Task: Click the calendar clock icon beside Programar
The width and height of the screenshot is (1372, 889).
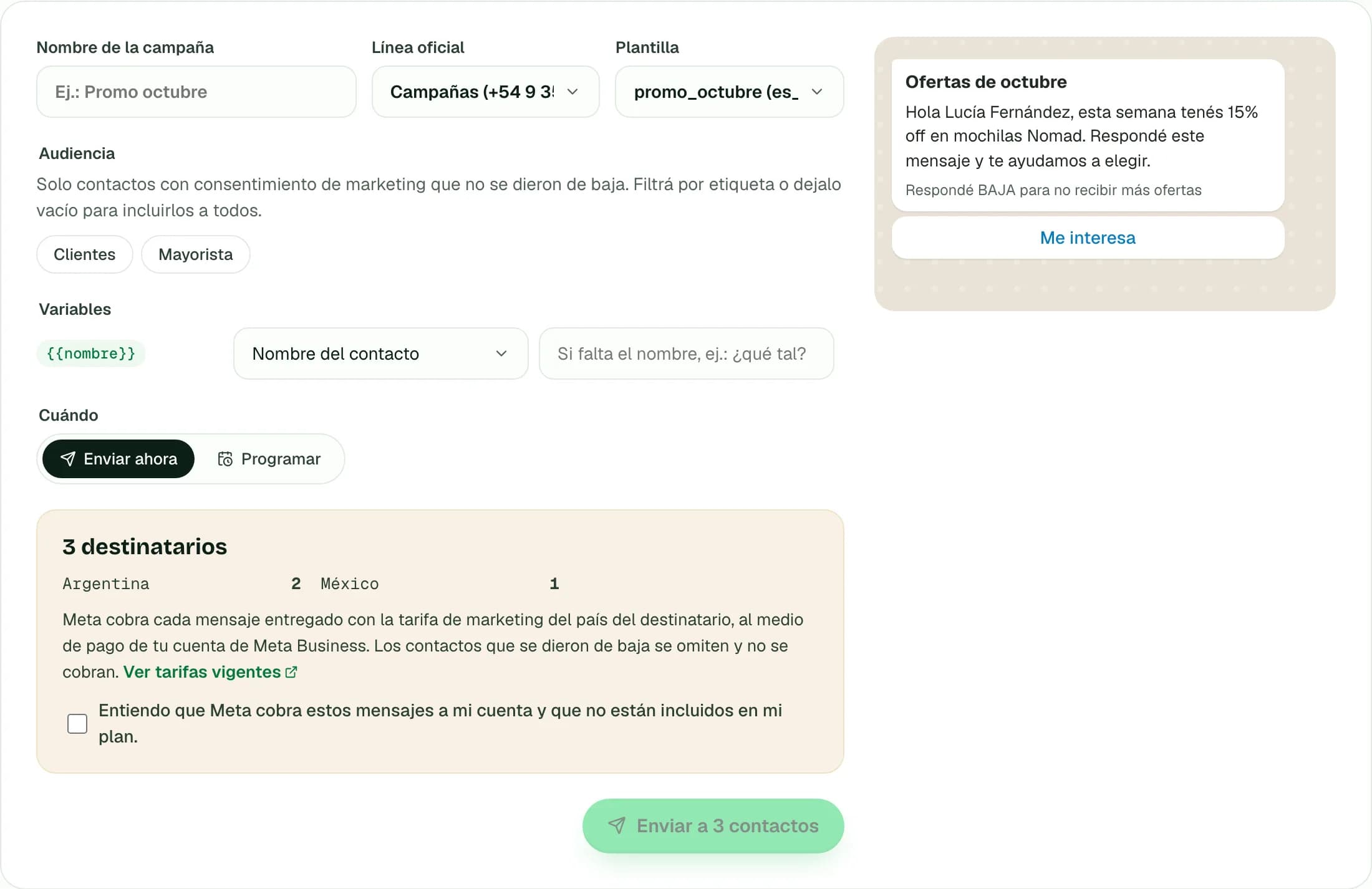Action: click(x=225, y=459)
